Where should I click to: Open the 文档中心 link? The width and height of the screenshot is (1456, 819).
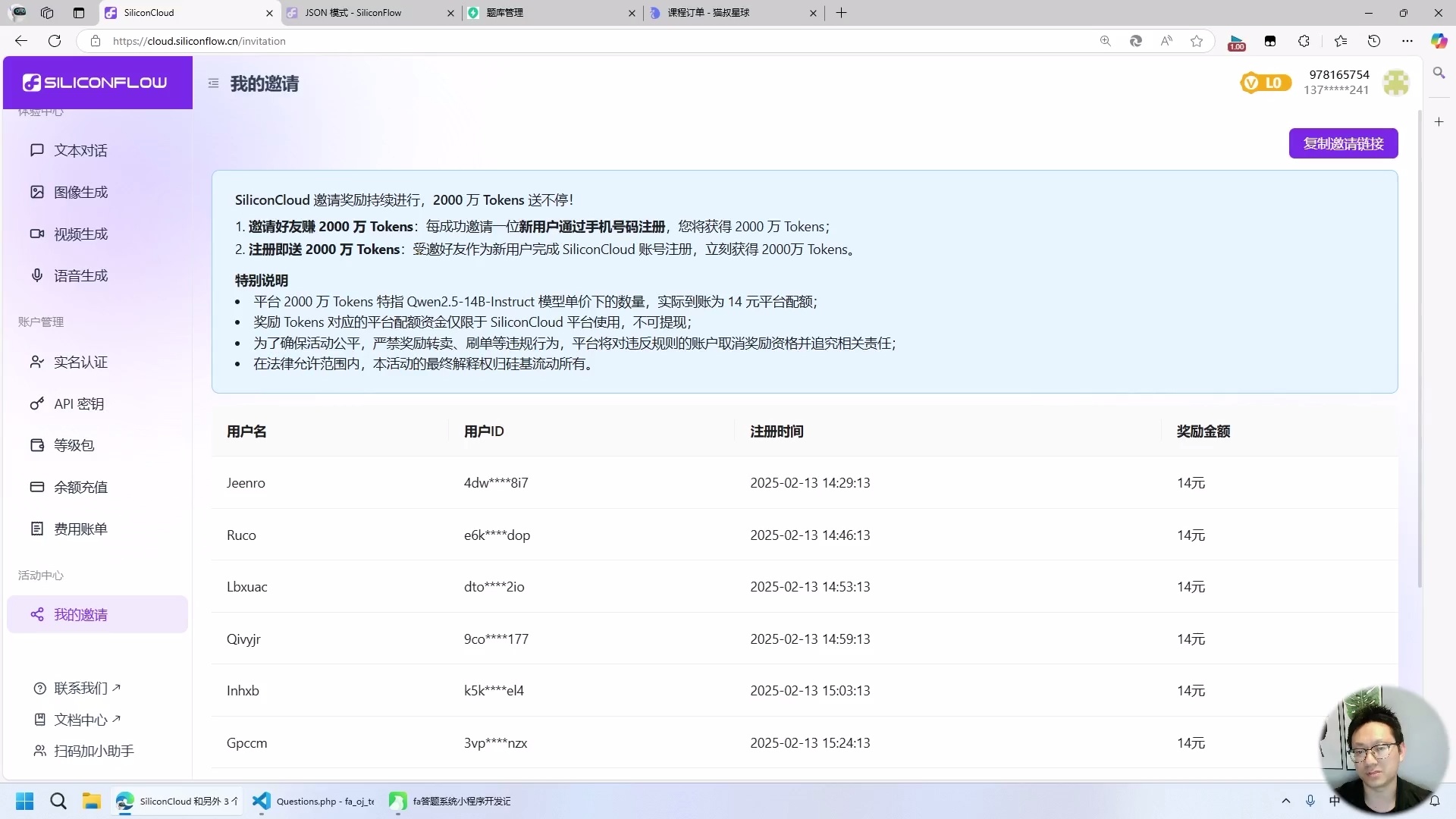pos(77,719)
